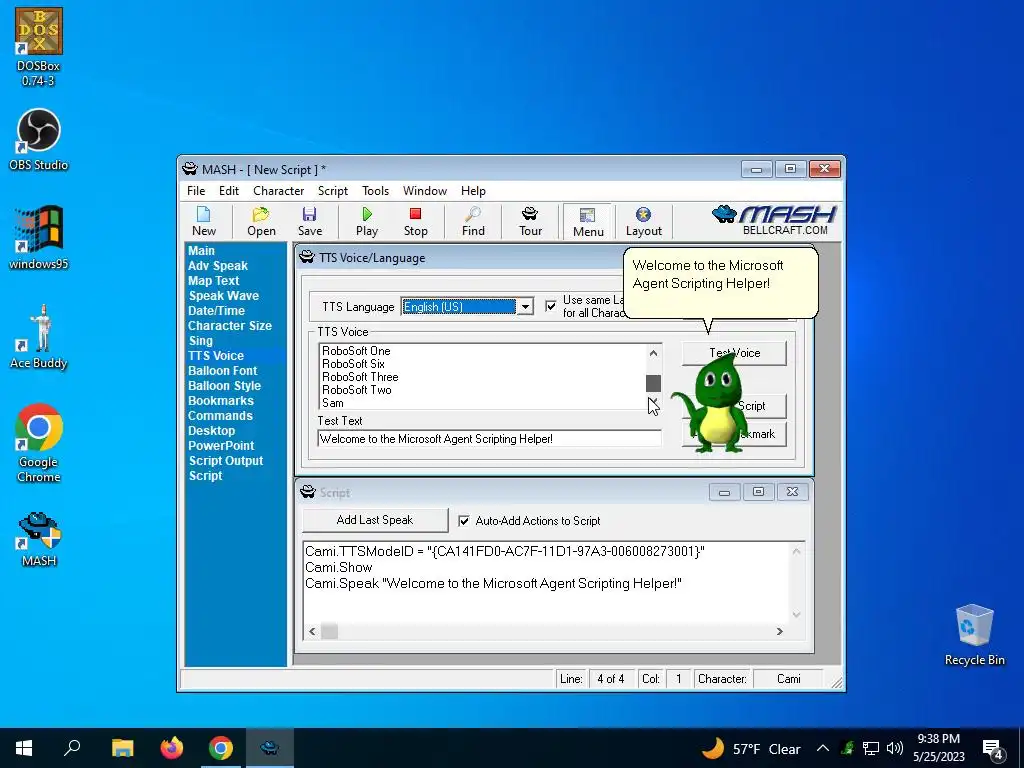1024x768 pixels.
Task: Toggle Use same Language for all Characters
Action: (x=551, y=306)
